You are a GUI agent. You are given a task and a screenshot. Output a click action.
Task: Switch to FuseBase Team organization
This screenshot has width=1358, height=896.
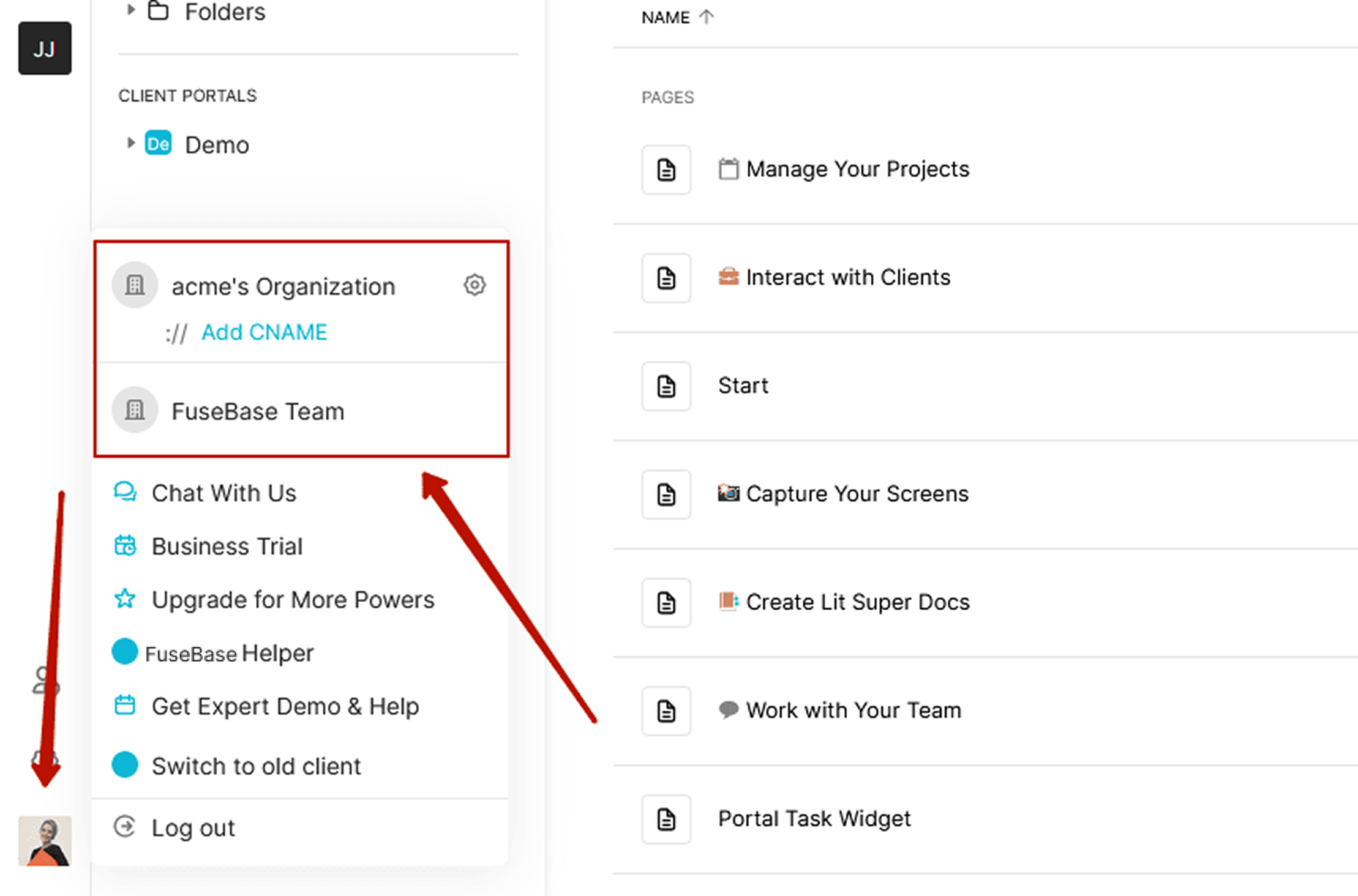point(257,411)
